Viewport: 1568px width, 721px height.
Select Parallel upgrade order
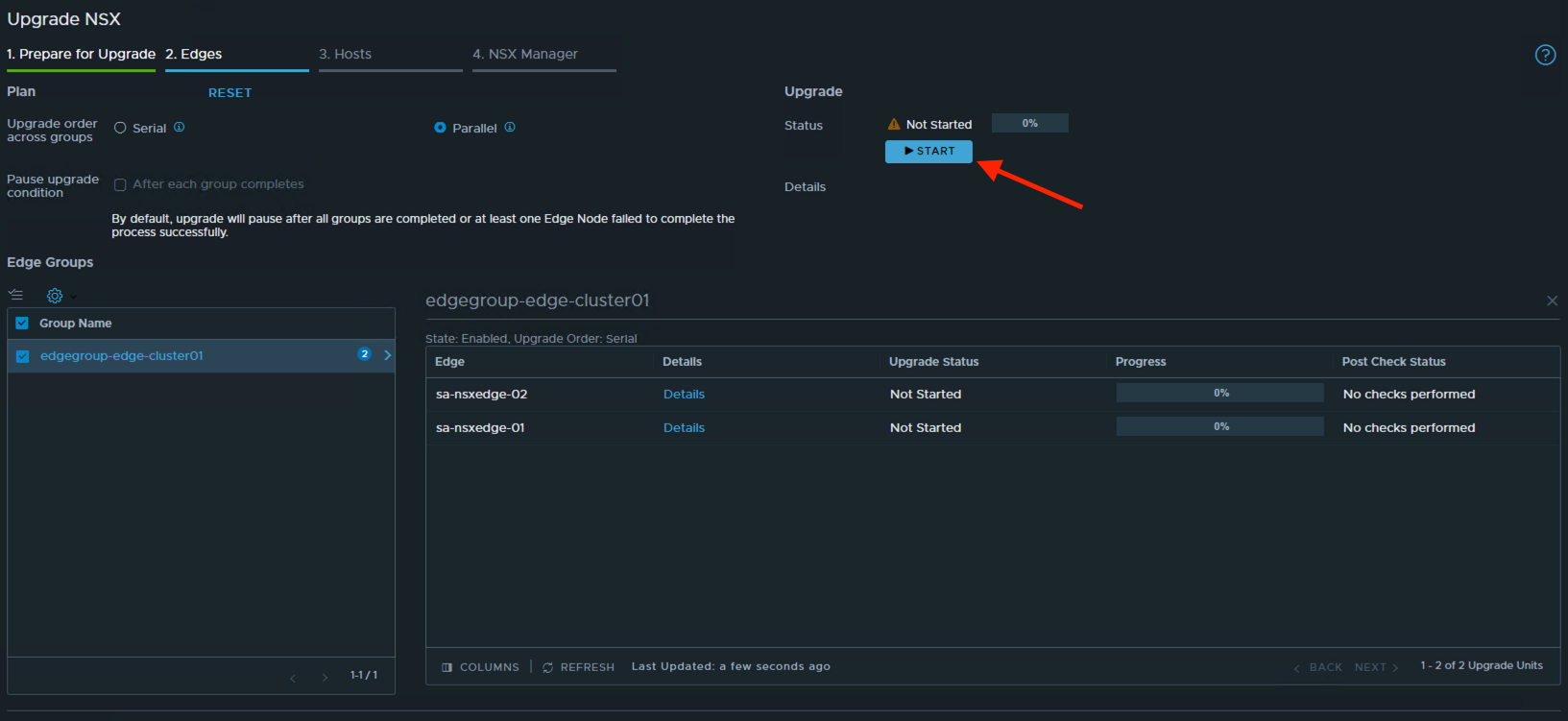(x=440, y=128)
